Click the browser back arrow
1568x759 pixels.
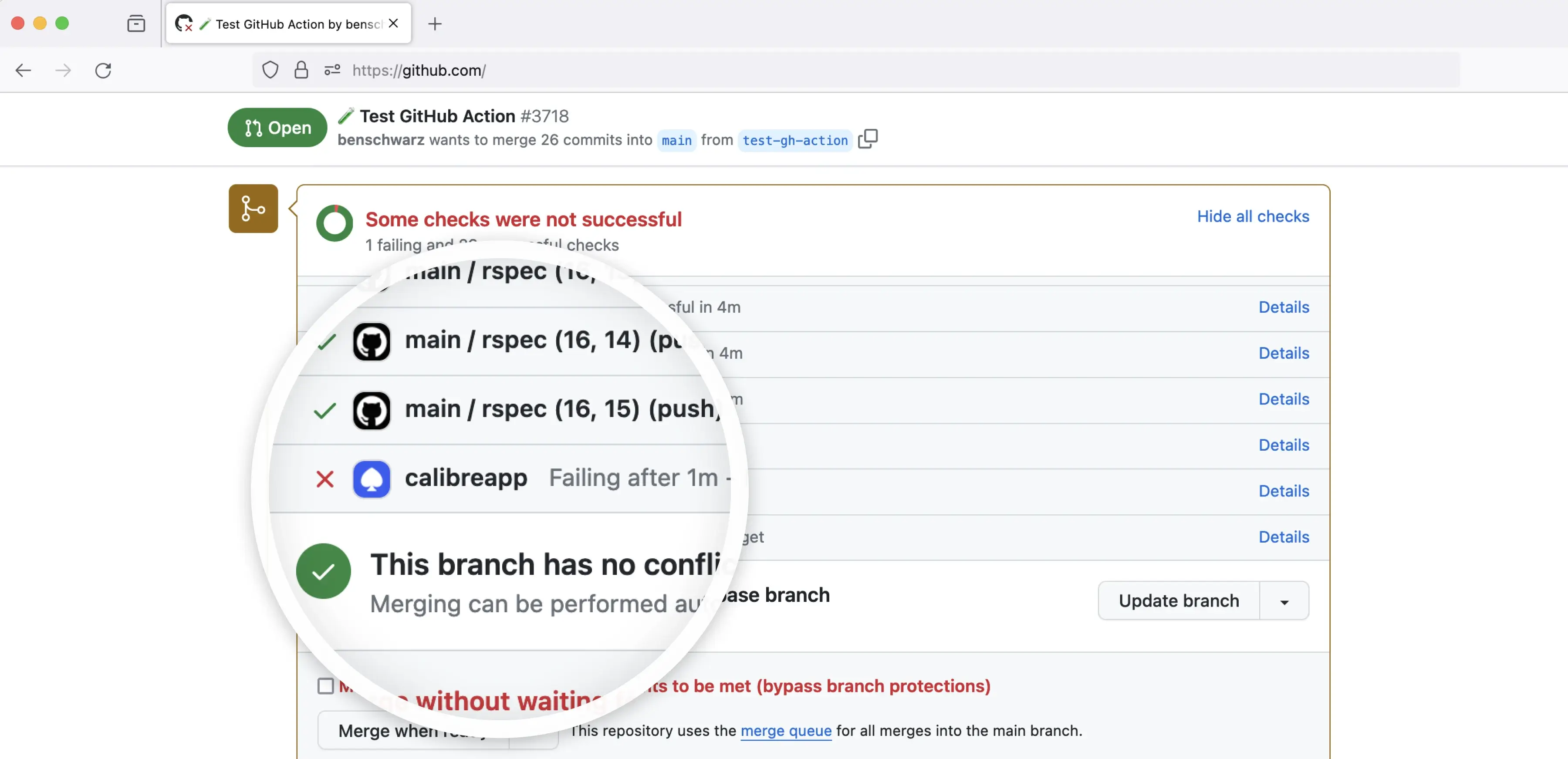[x=23, y=70]
